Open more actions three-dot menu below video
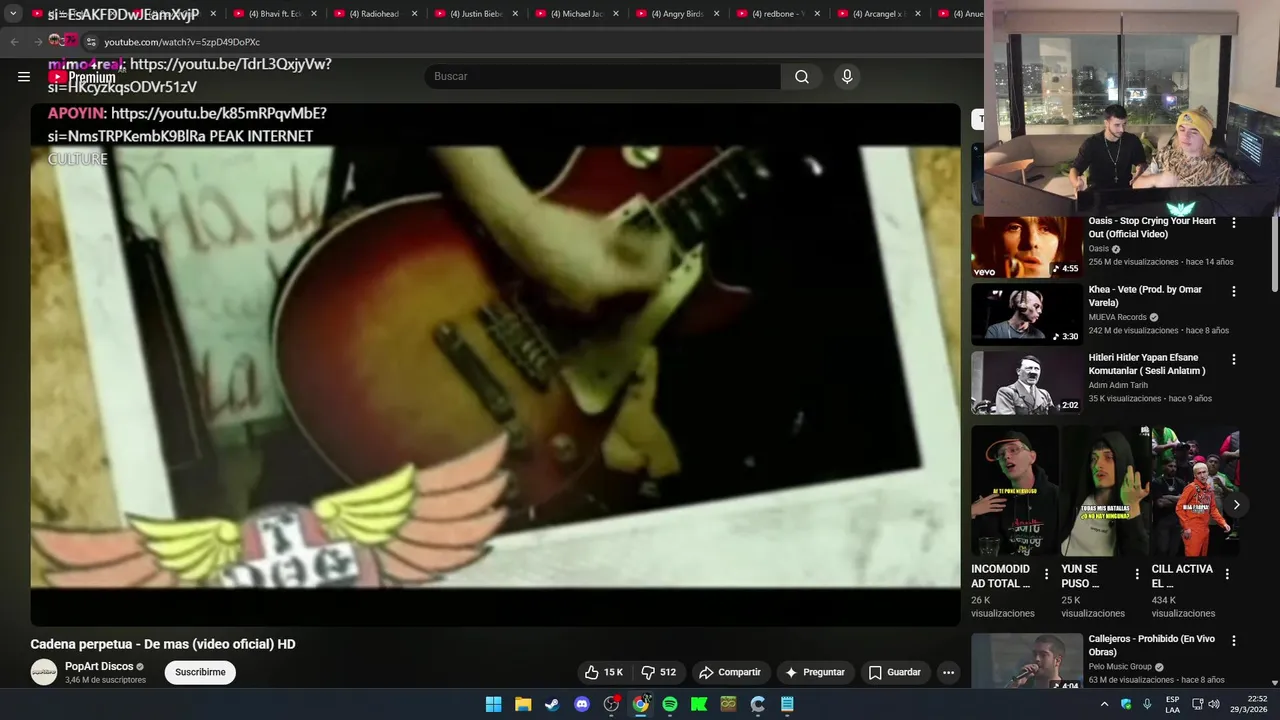 (x=948, y=672)
